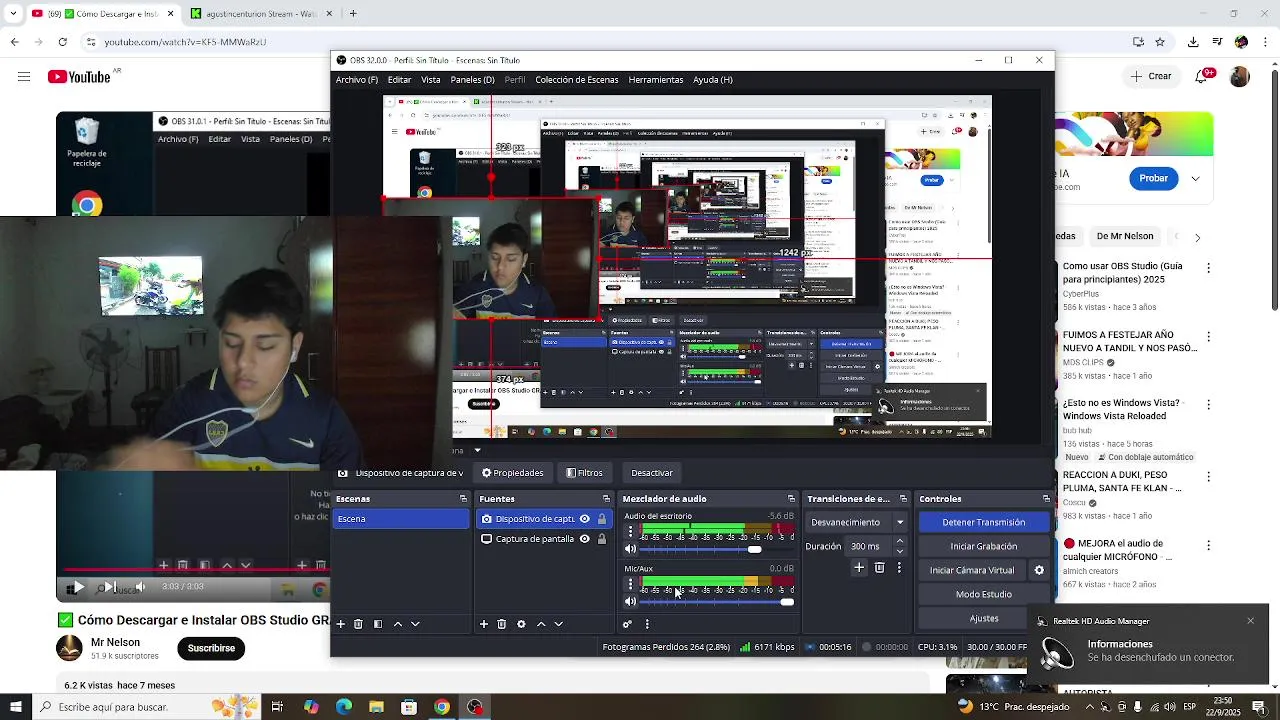The height and width of the screenshot is (720, 1280).
Task: Open Vista menu in OBS 32 window
Action: (x=431, y=80)
